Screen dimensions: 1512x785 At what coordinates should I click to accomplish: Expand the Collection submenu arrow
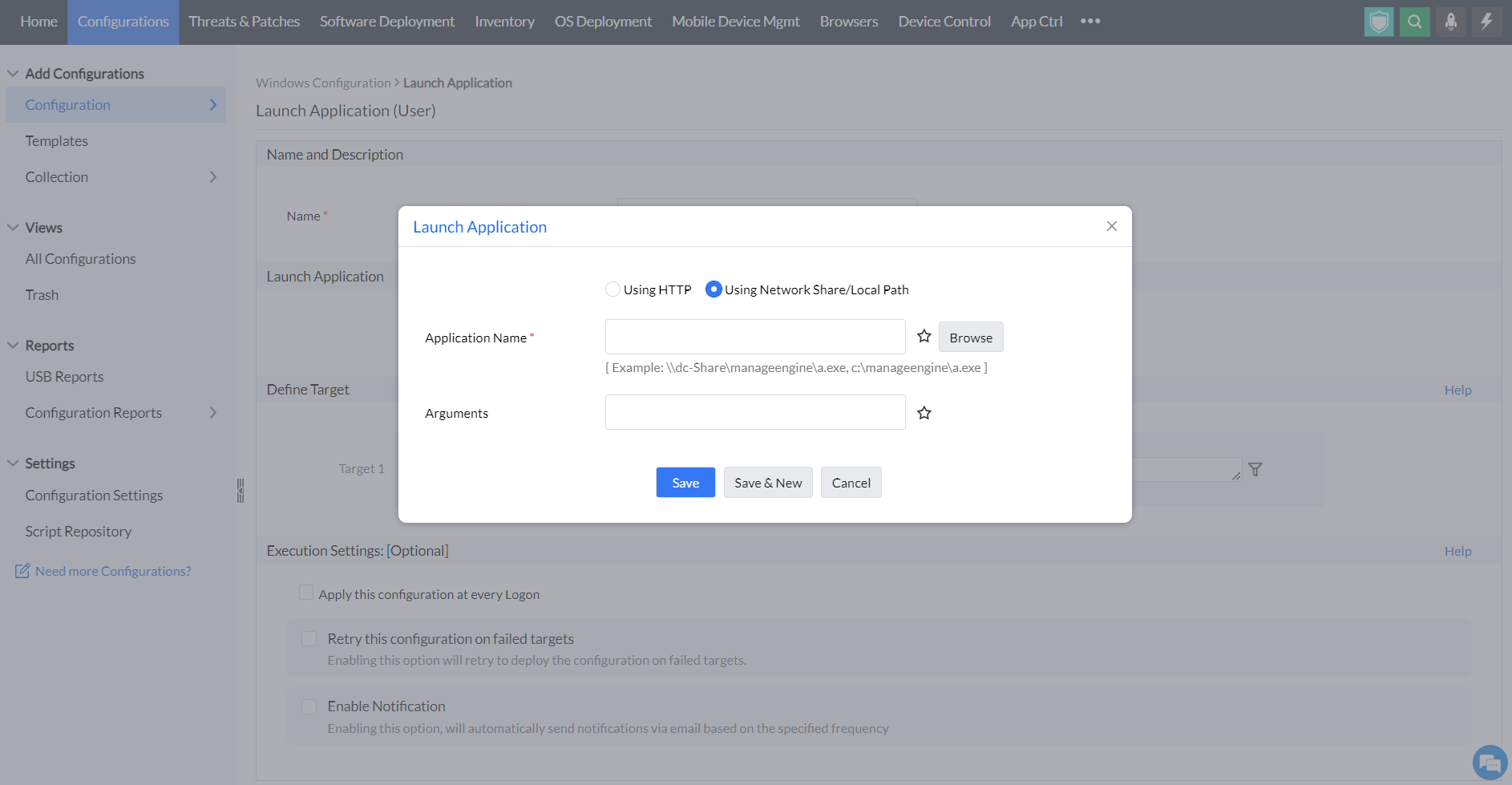(213, 177)
